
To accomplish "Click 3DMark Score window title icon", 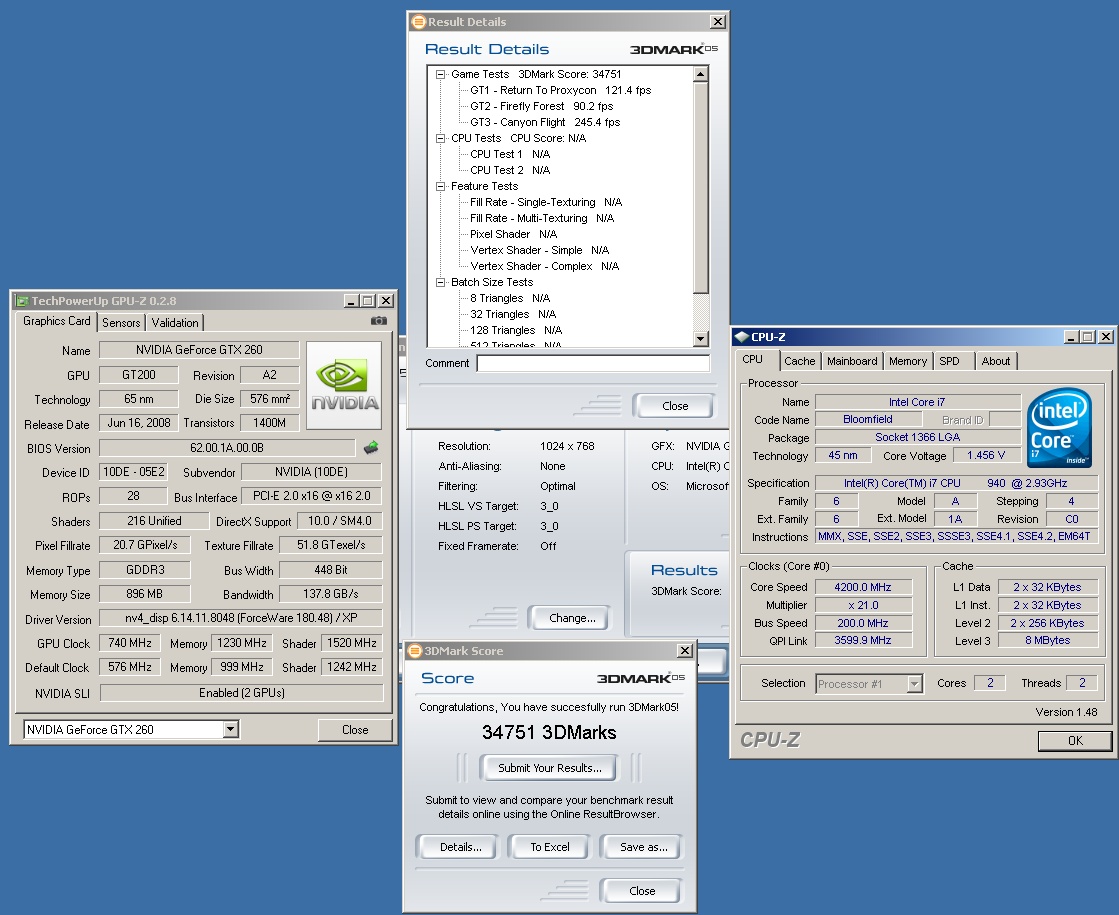I will click(415, 651).
